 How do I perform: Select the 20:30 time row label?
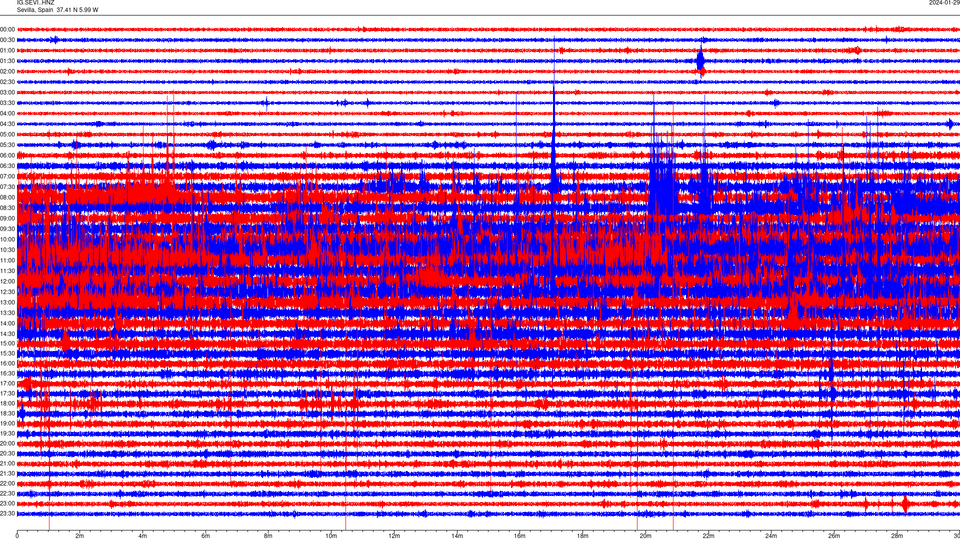click(7, 454)
